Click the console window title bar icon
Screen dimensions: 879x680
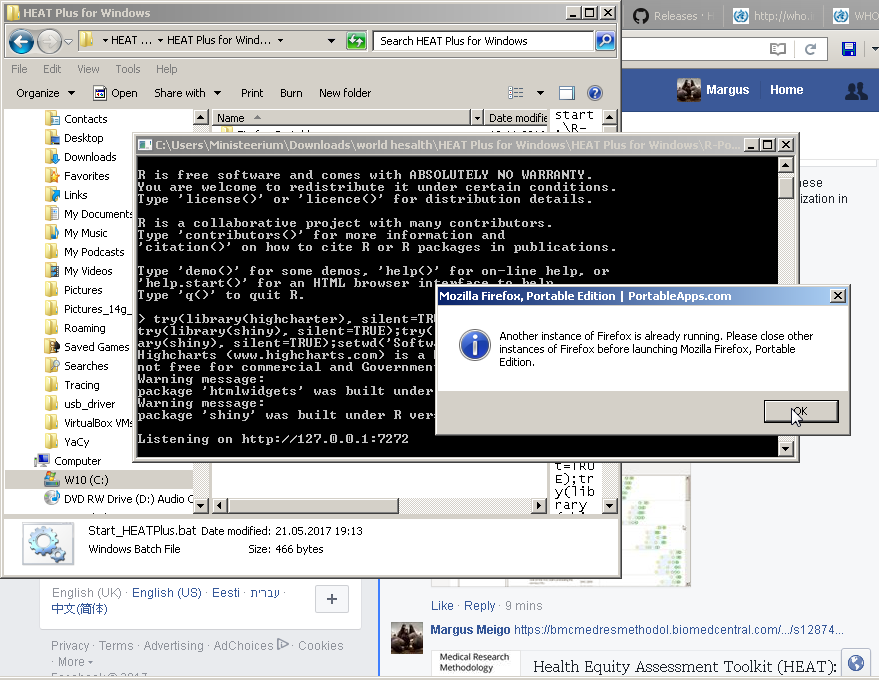coord(145,145)
